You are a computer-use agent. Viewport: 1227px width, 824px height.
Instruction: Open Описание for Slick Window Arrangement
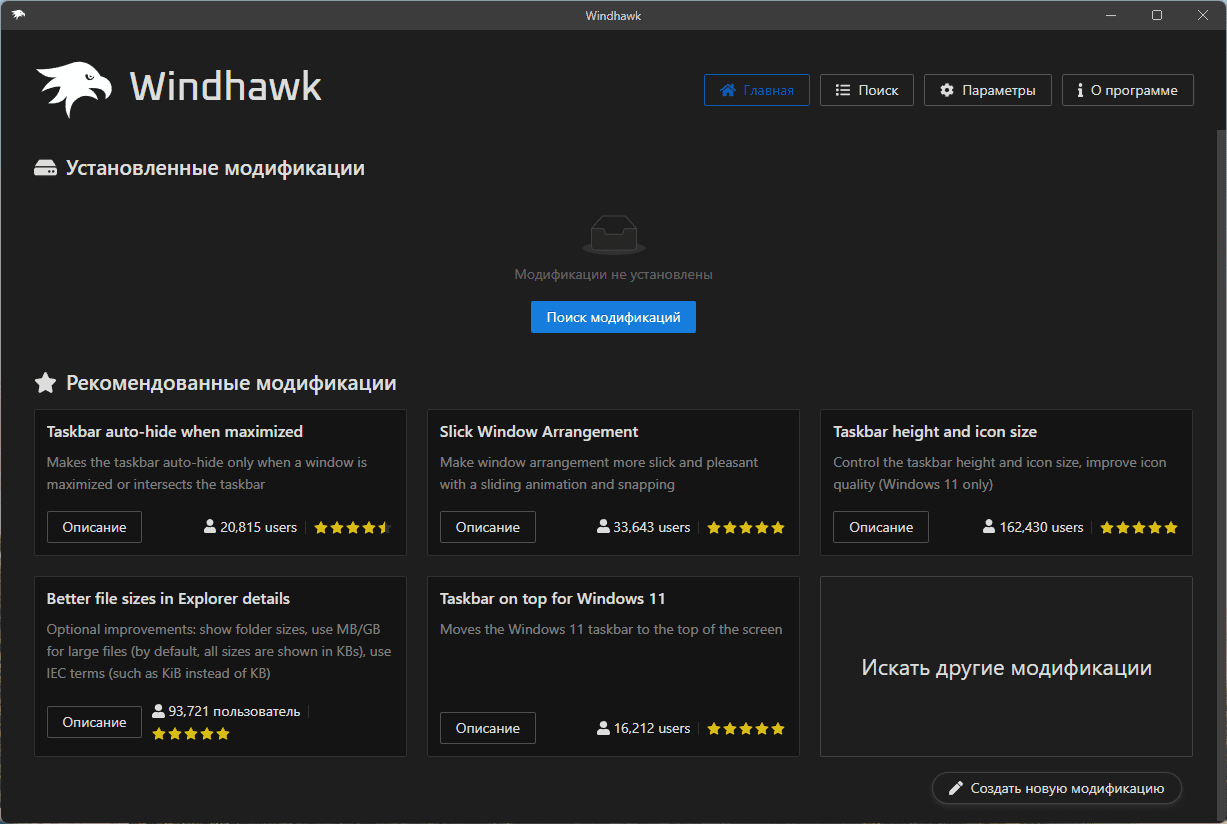487,527
